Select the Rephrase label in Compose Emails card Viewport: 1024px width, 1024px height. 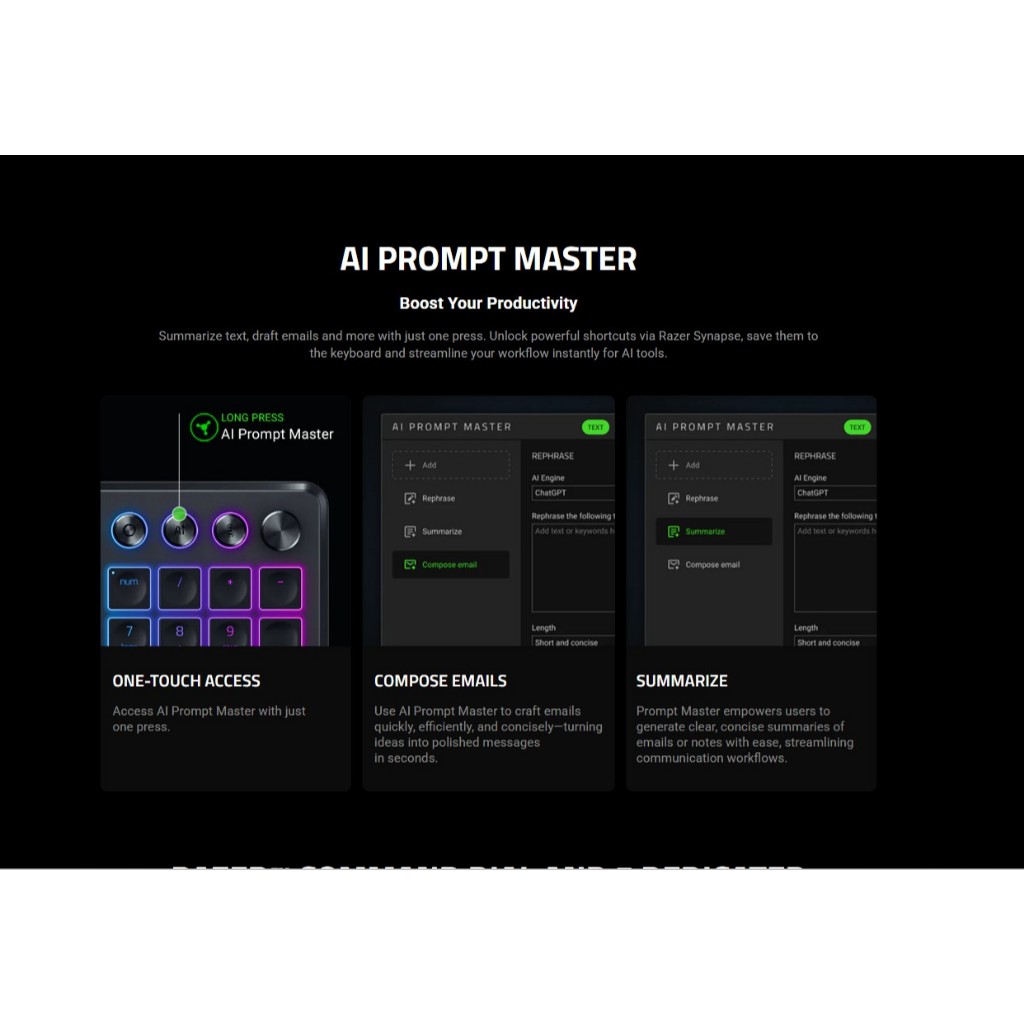438,498
